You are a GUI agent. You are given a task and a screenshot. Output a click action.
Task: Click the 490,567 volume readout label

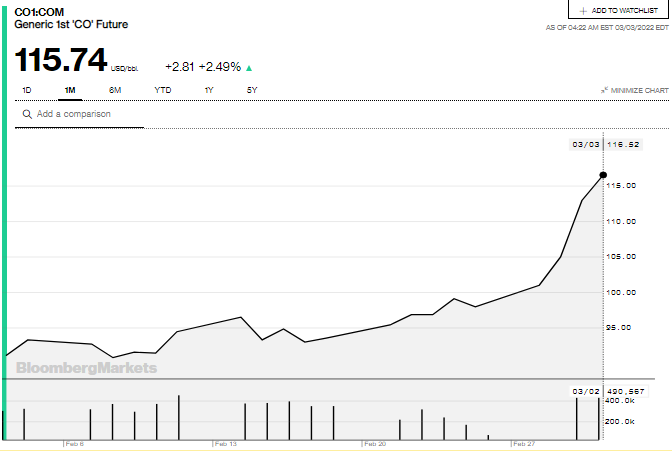[x=624, y=391]
